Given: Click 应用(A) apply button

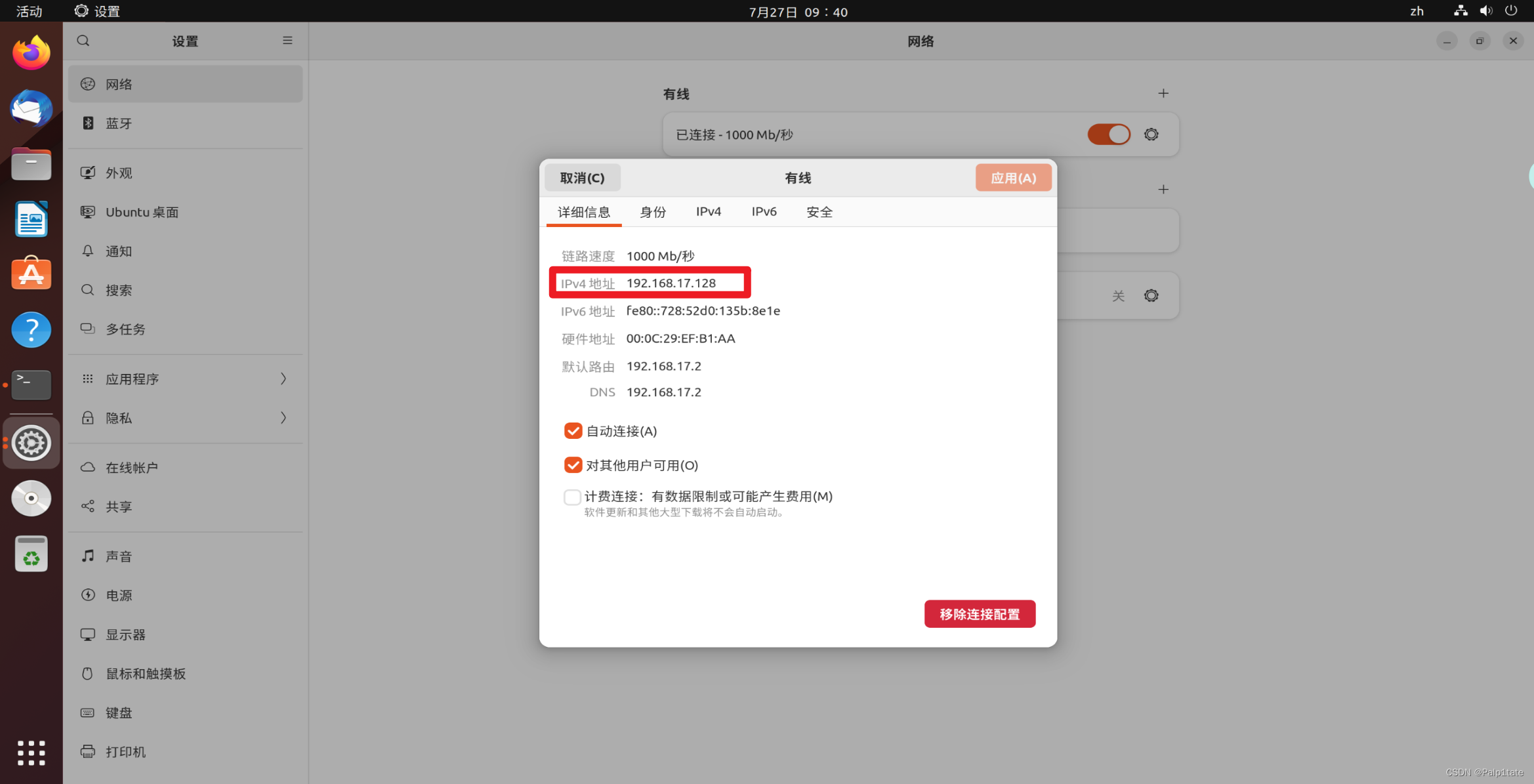Looking at the screenshot, I should 1014,178.
